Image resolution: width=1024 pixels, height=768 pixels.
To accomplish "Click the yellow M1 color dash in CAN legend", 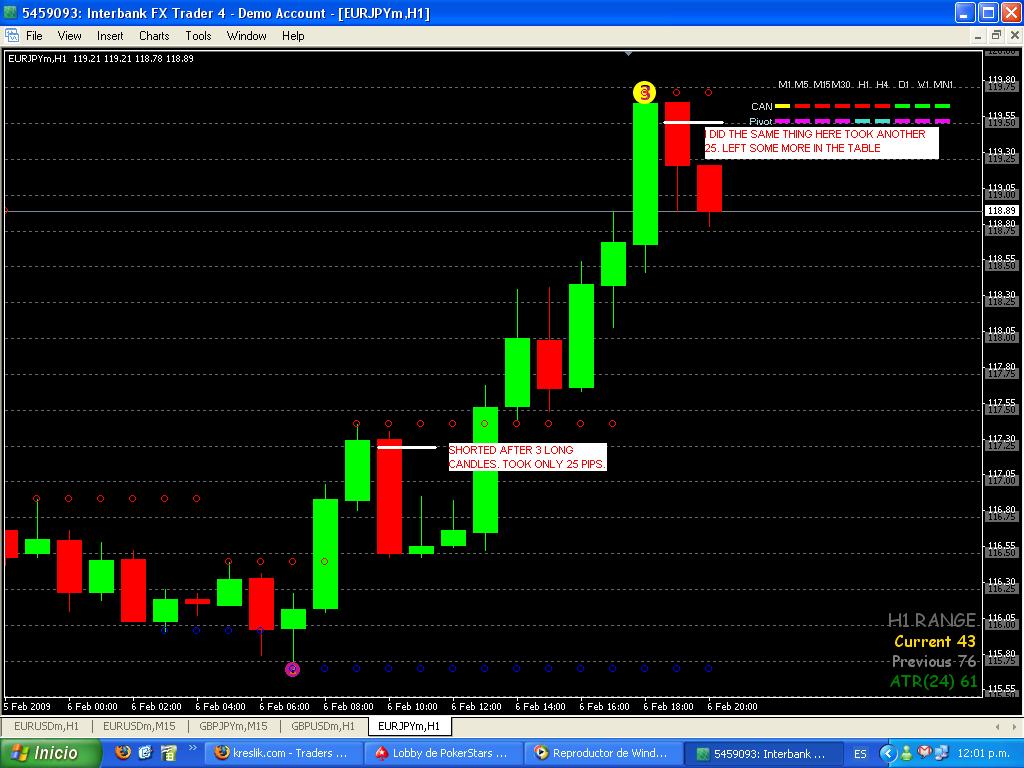I will (782, 106).
